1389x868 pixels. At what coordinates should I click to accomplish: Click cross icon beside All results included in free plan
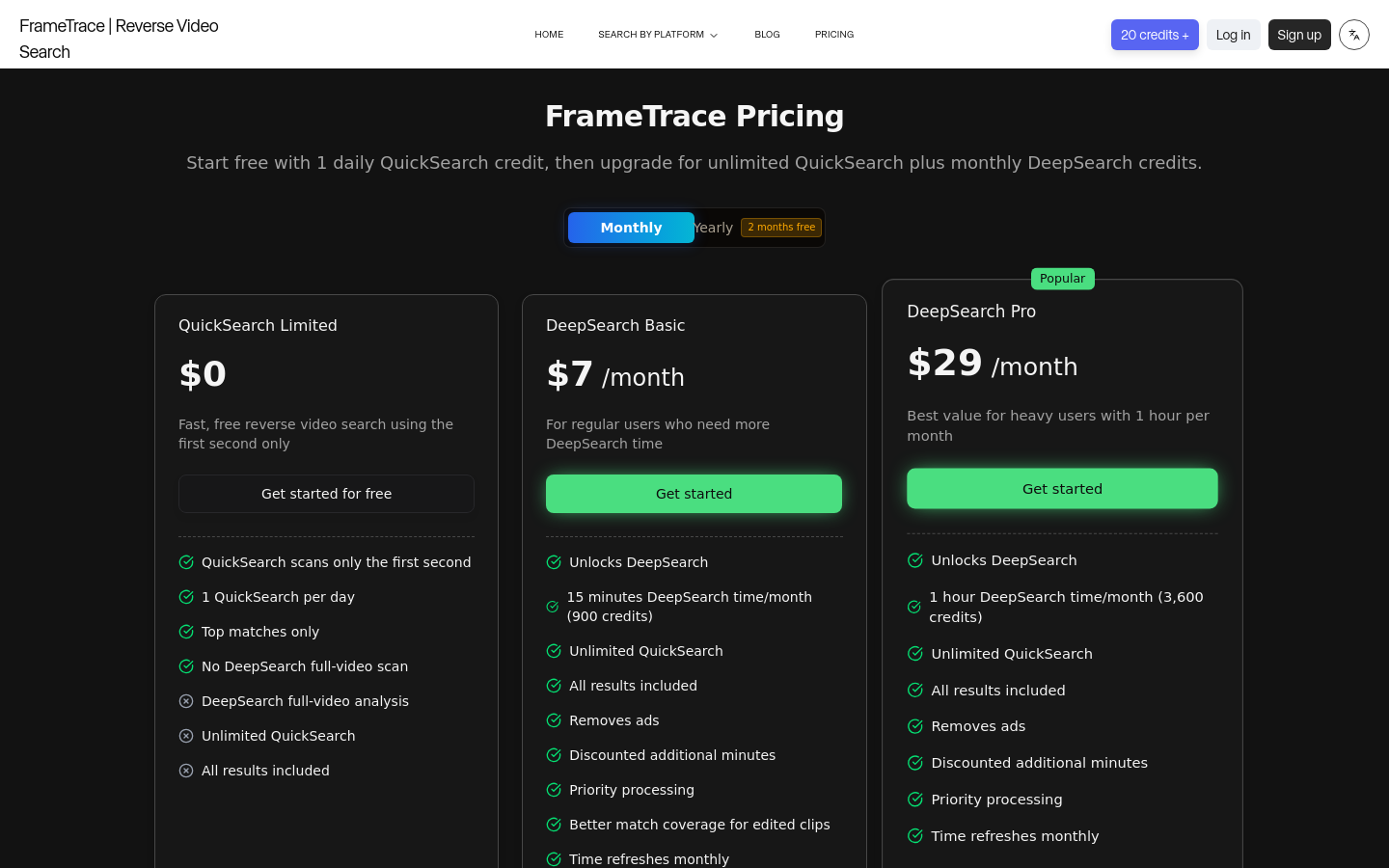coord(186,771)
